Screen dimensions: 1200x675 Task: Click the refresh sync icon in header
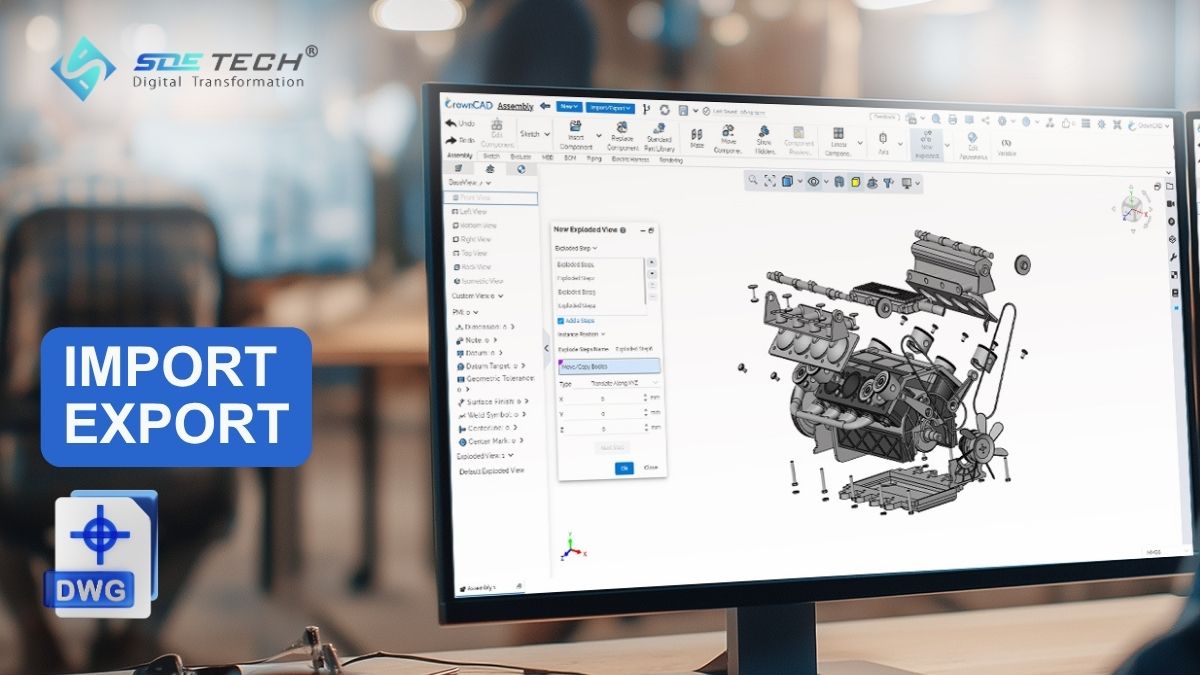664,109
